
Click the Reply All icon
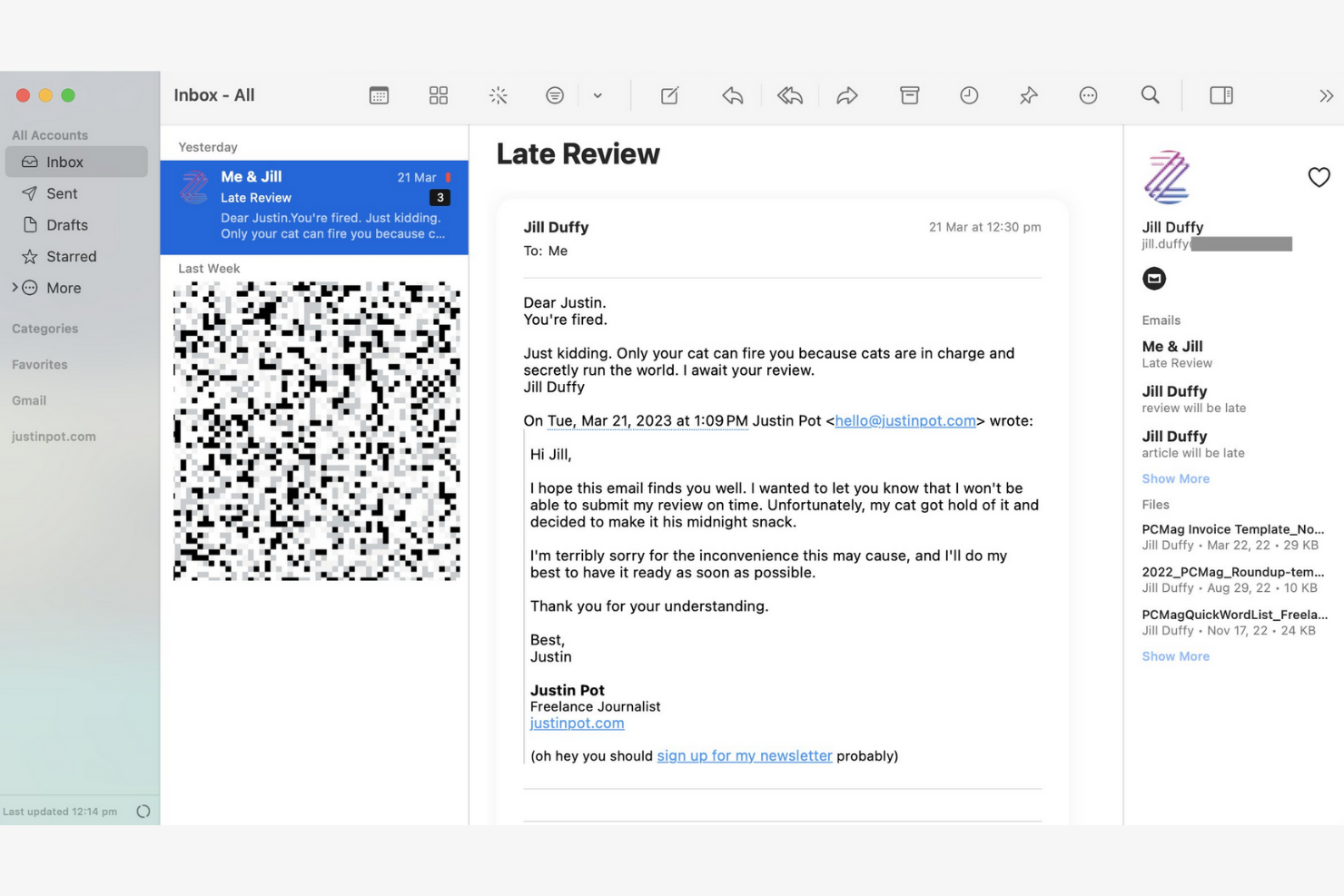click(x=789, y=94)
